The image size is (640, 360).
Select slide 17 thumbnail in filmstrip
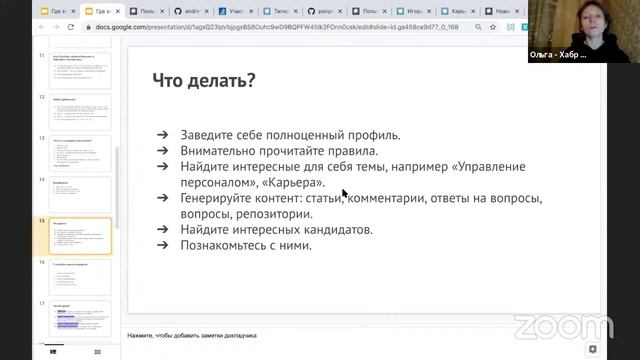80,319
